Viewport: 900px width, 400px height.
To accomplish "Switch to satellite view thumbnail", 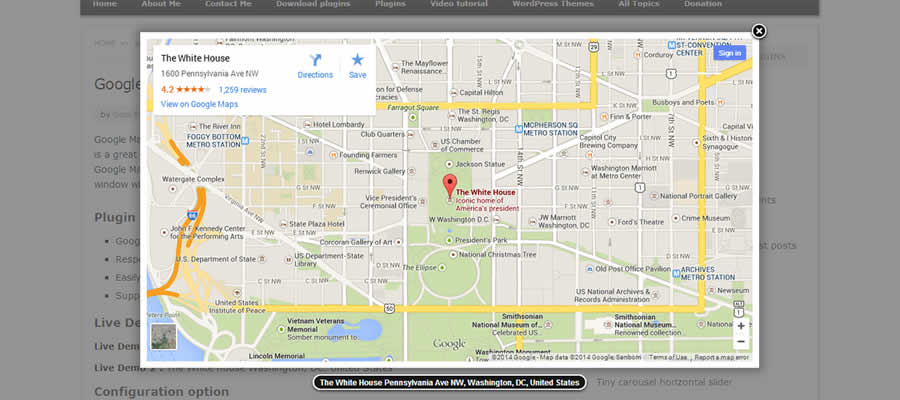I will click(164, 337).
